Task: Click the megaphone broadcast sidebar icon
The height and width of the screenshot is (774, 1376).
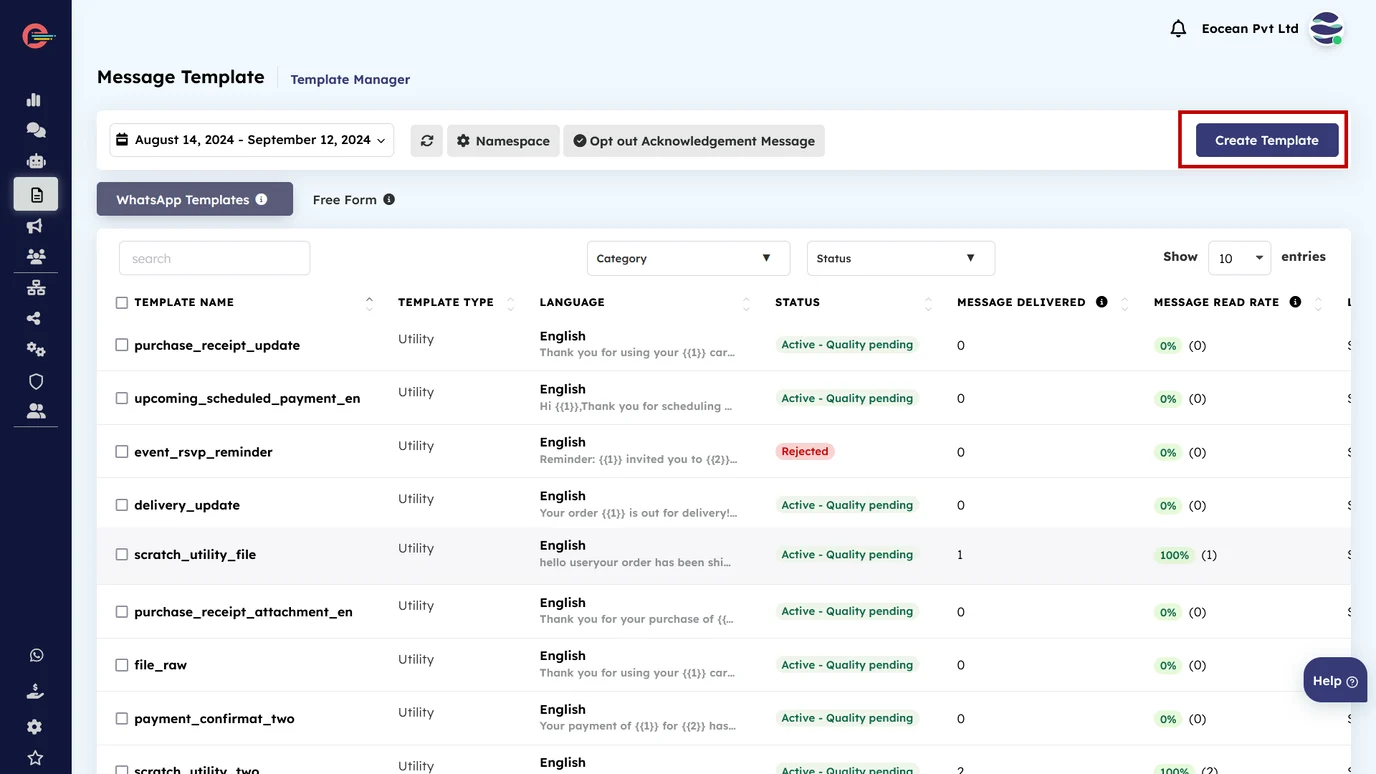Action: click(x=36, y=226)
